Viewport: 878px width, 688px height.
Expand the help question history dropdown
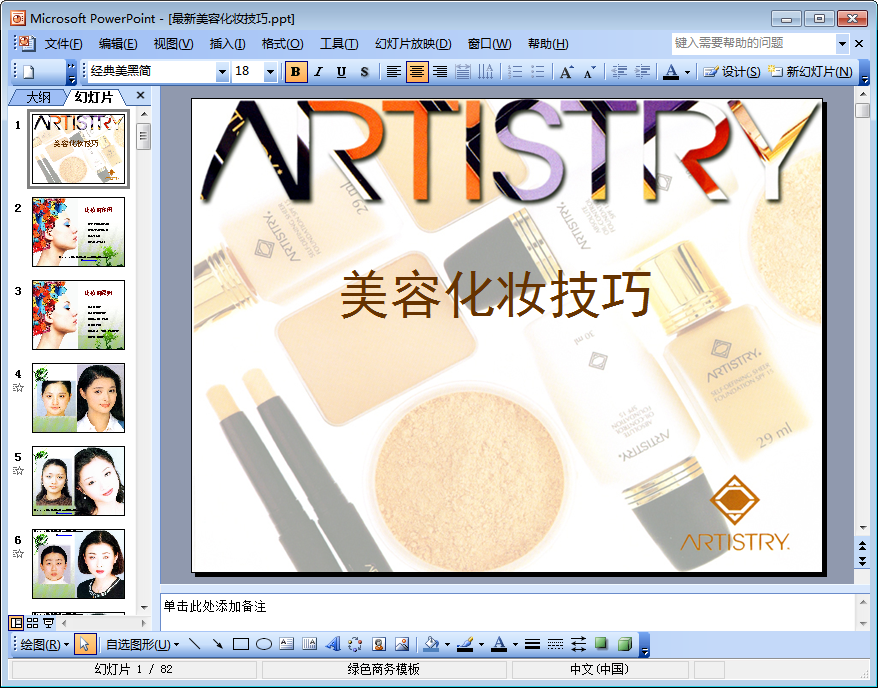842,43
